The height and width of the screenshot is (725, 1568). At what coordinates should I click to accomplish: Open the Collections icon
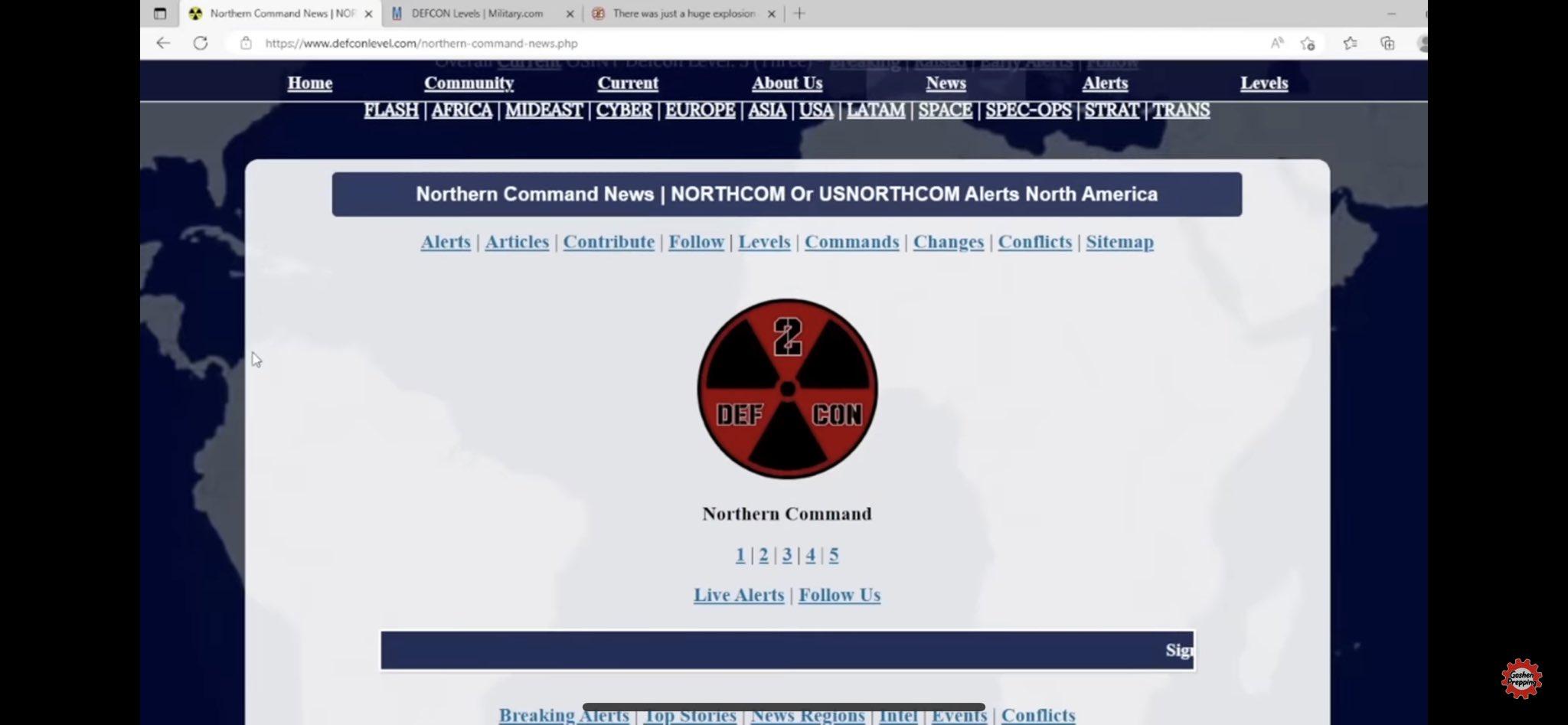(1387, 43)
